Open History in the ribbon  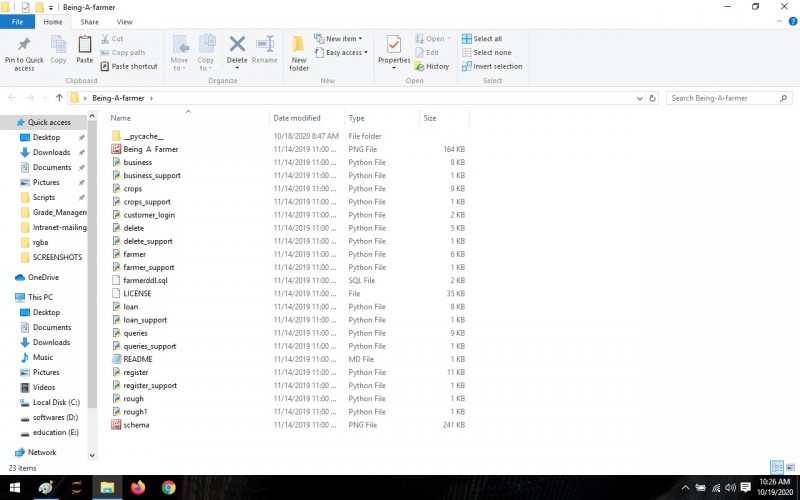tap(432, 66)
